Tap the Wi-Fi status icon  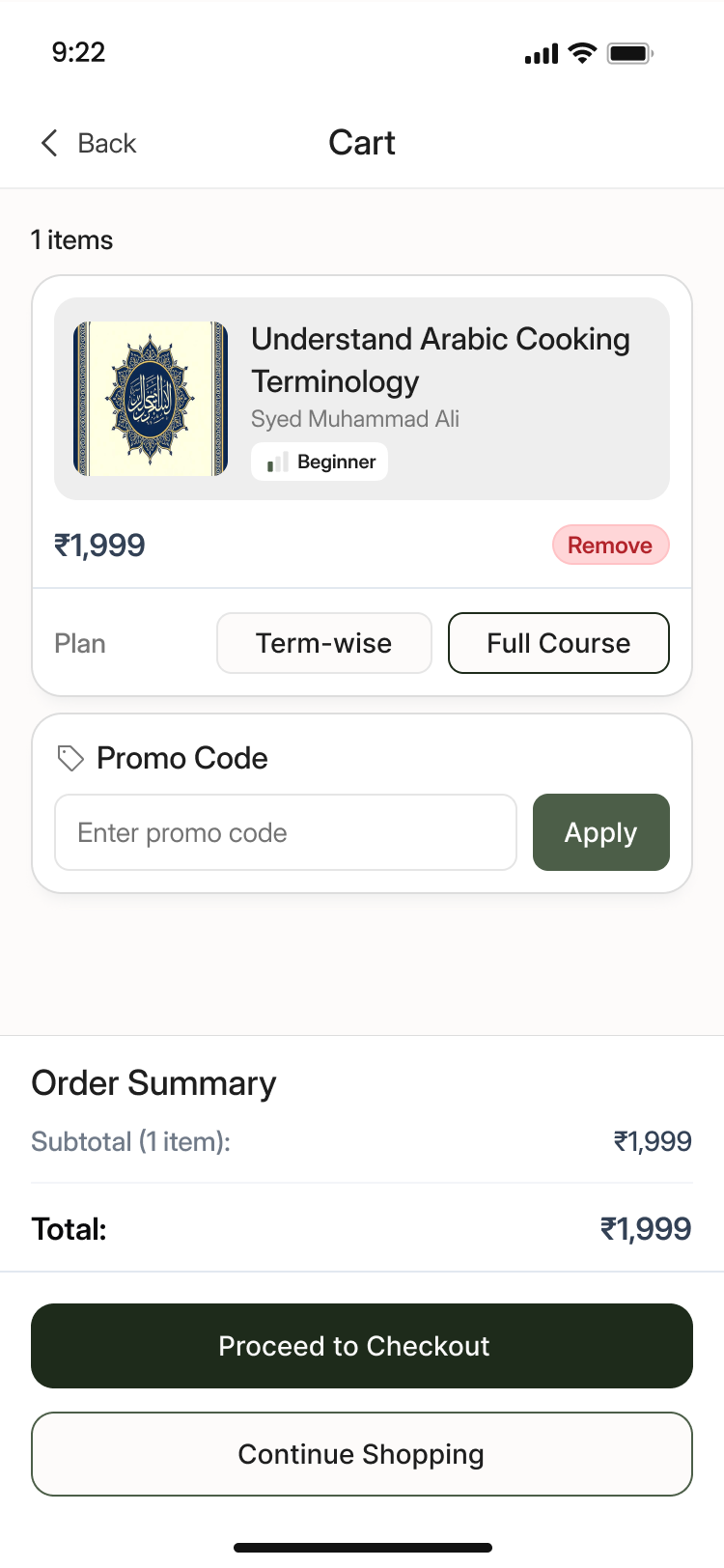(582, 53)
